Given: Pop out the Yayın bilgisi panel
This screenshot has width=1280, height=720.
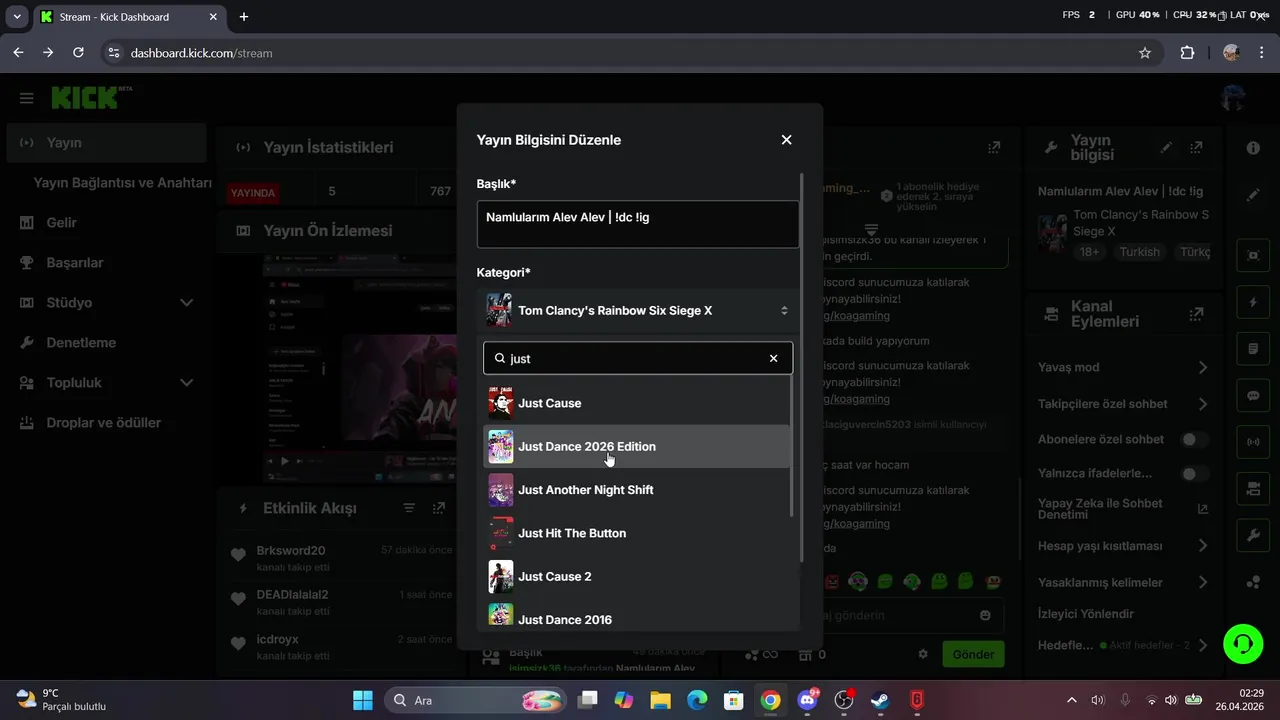Looking at the screenshot, I should (x=1196, y=147).
